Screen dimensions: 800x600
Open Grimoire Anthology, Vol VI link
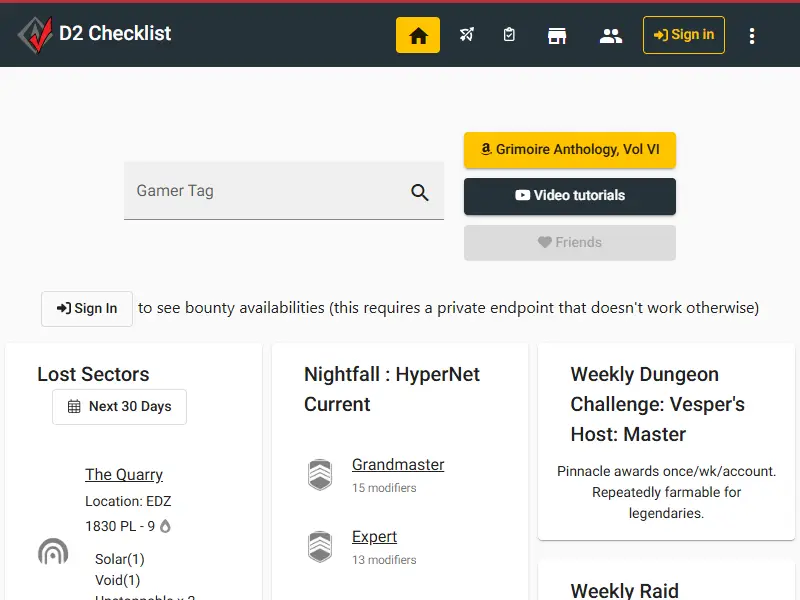(x=570, y=149)
